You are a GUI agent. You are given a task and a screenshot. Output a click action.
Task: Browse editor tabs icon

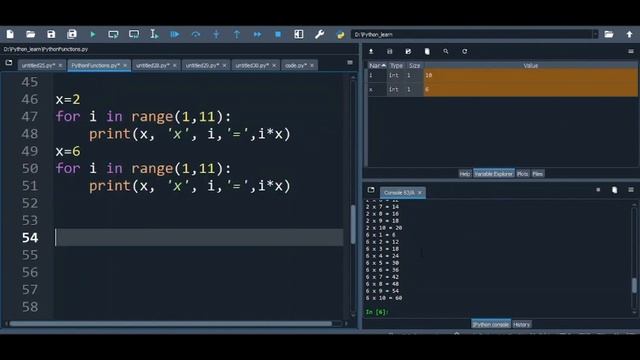click(9, 63)
